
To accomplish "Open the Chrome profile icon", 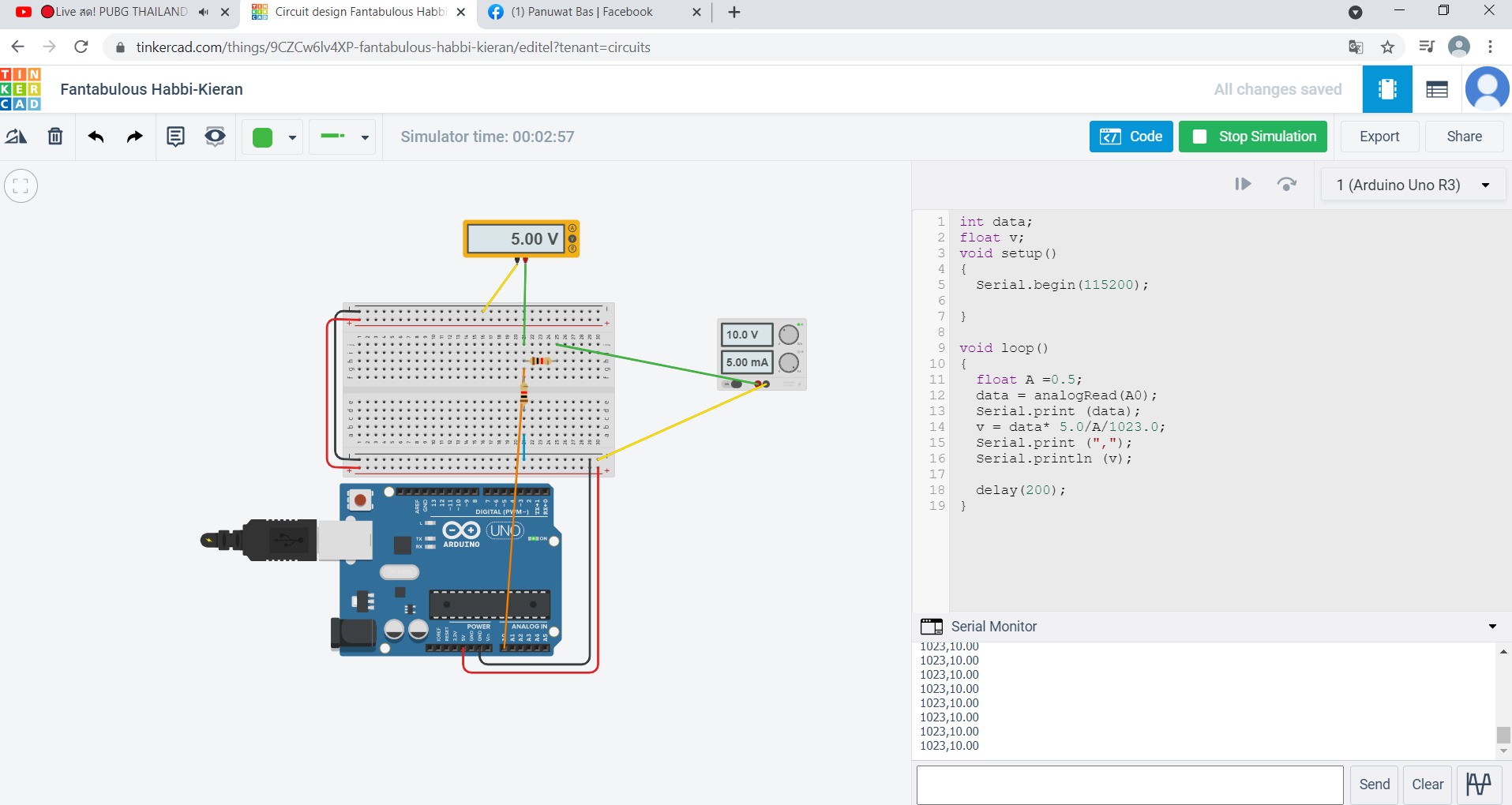I will tap(1459, 47).
